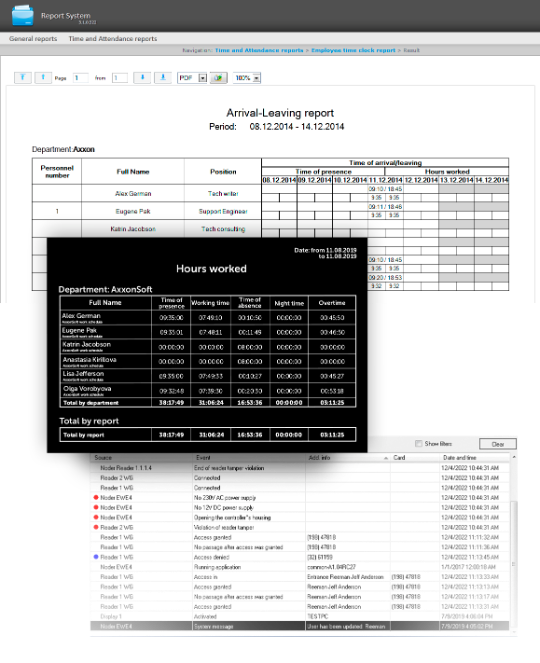The width and height of the screenshot is (540, 663).
Task: Click 'Katrin Jacobson' in the Arrival-Leaving report
Action: pos(133,229)
